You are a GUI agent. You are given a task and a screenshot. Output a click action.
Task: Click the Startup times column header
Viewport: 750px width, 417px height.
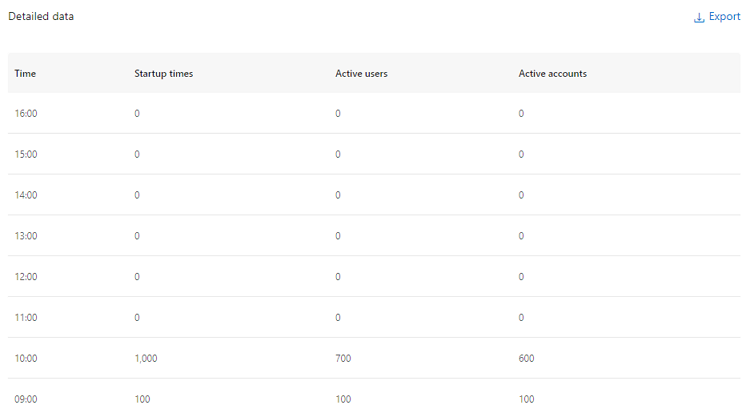[x=164, y=74]
